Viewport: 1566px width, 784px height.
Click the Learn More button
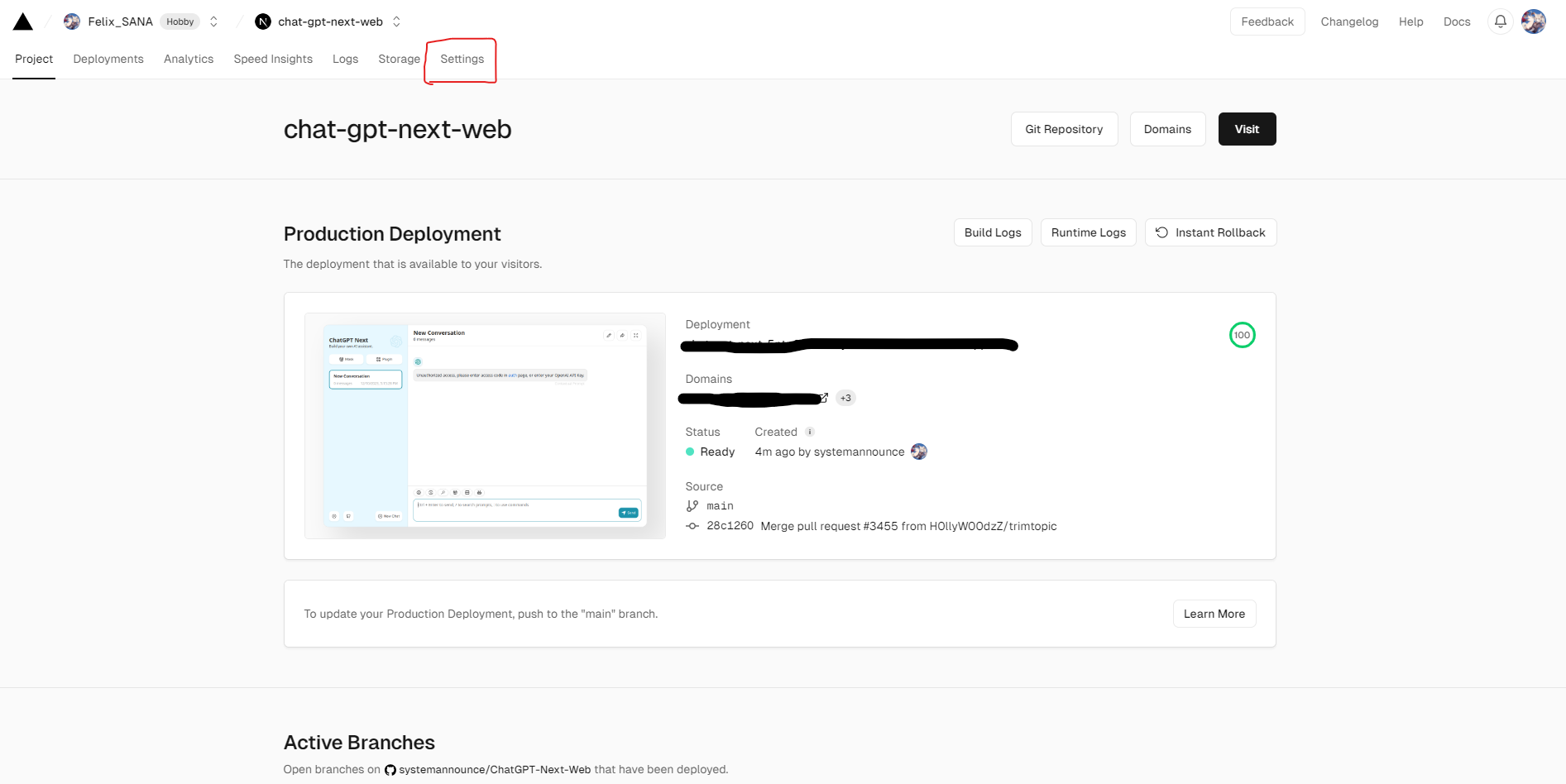tap(1214, 614)
